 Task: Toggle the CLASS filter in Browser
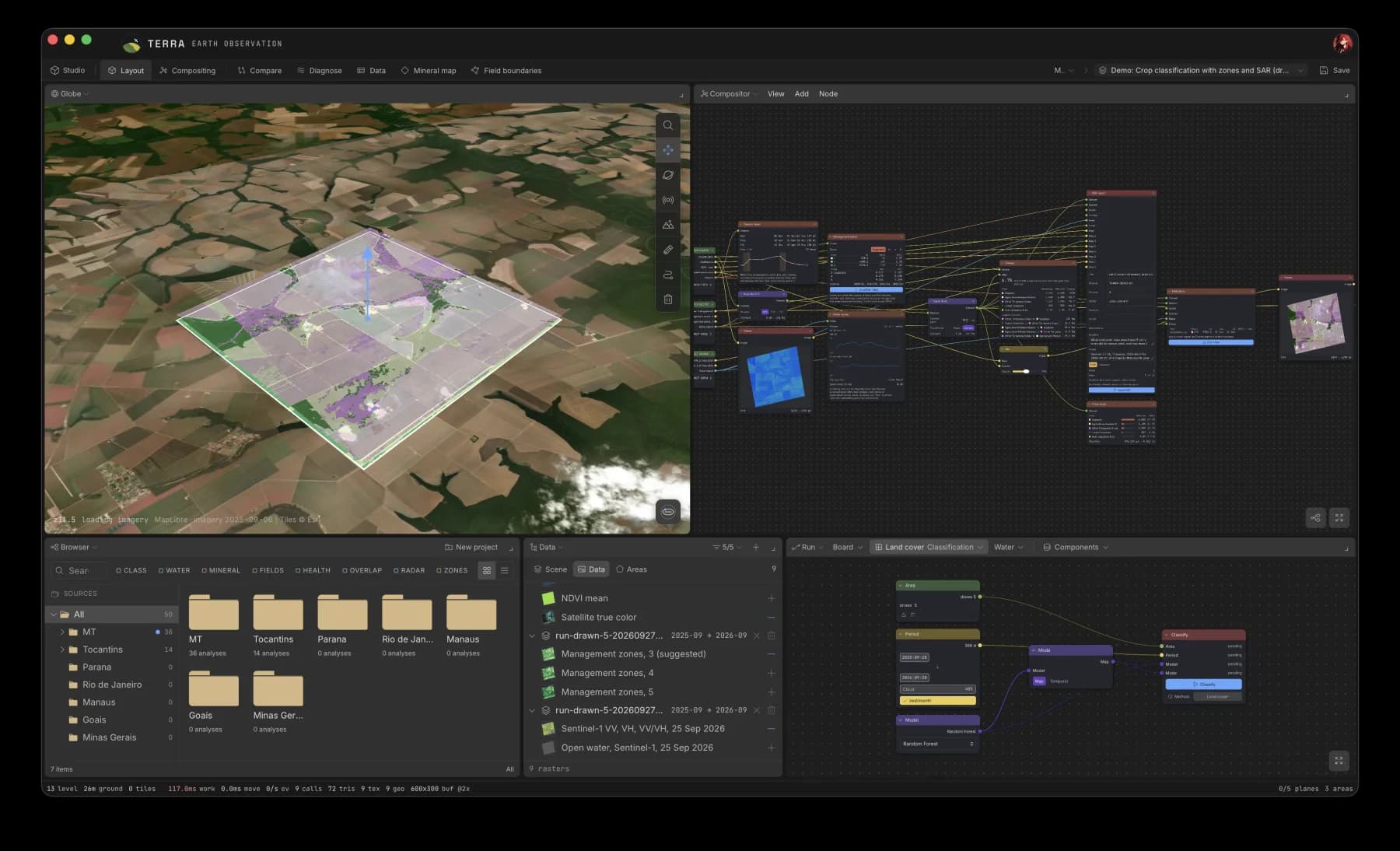click(131, 570)
